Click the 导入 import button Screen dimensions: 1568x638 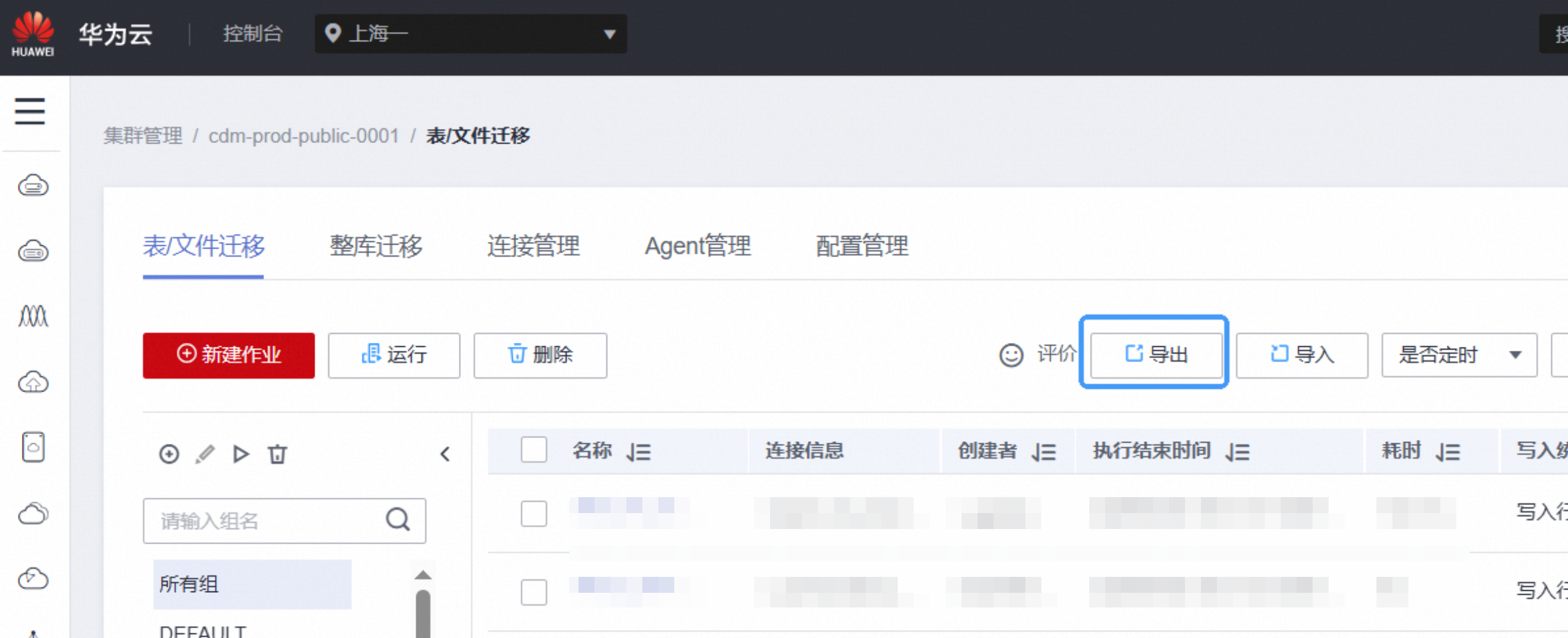(x=1302, y=355)
